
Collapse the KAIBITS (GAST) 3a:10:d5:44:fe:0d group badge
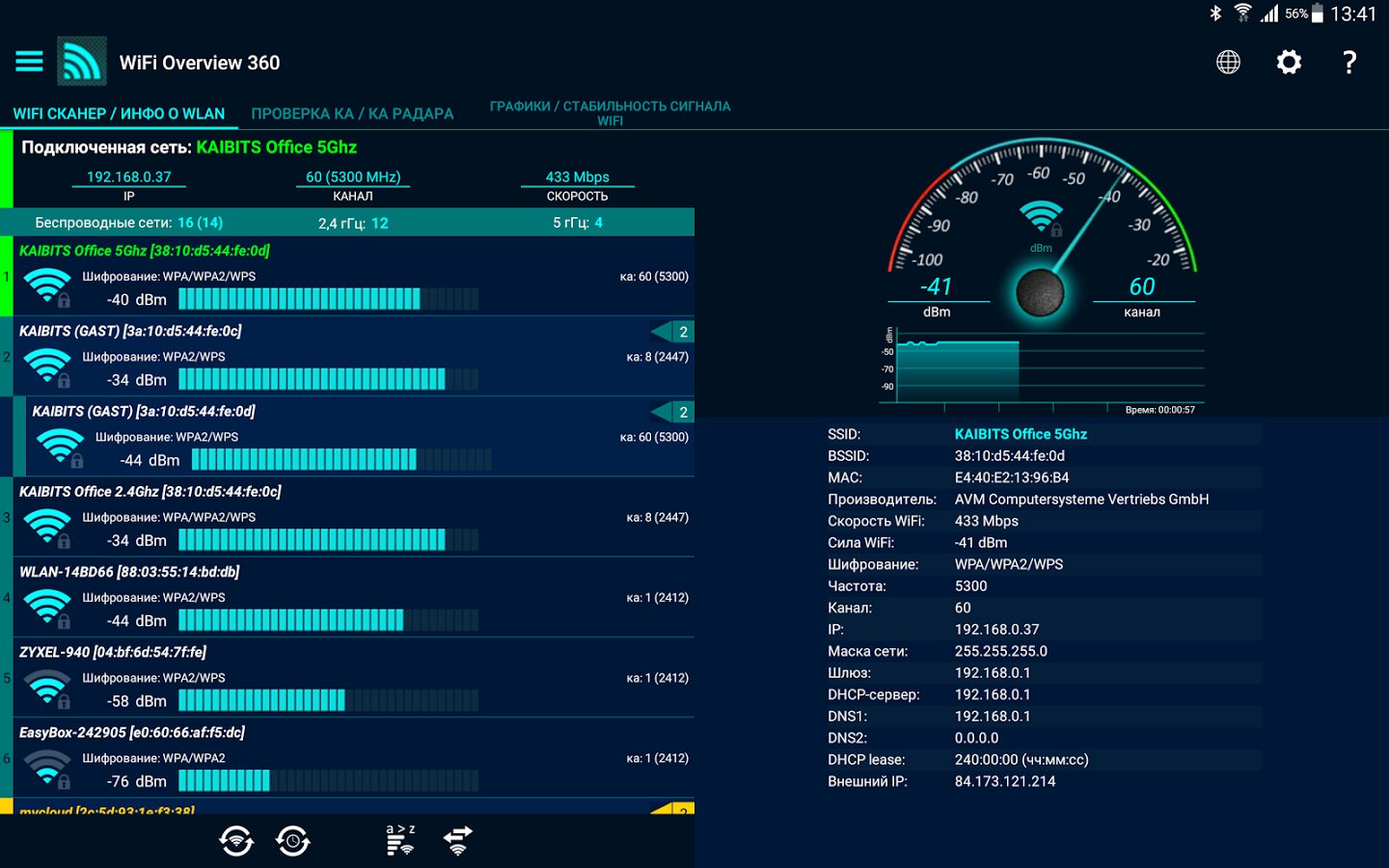point(674,412)
